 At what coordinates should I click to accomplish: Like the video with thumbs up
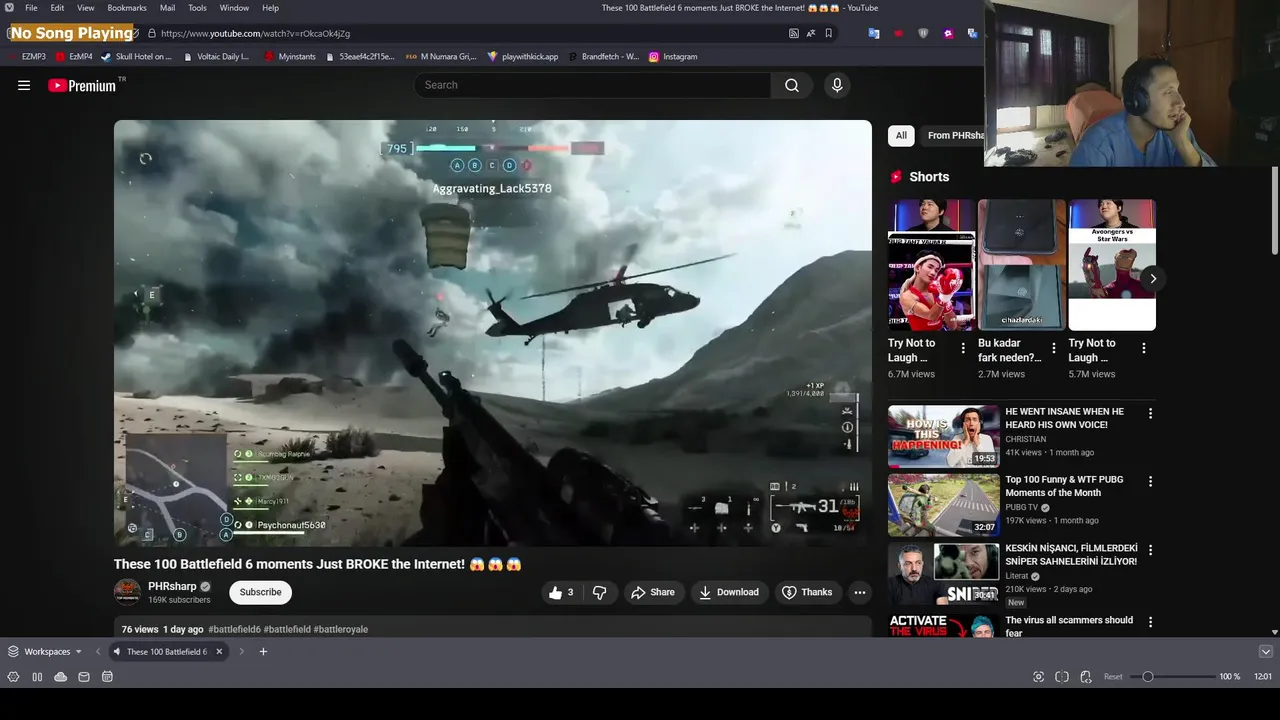click(561, 592)
